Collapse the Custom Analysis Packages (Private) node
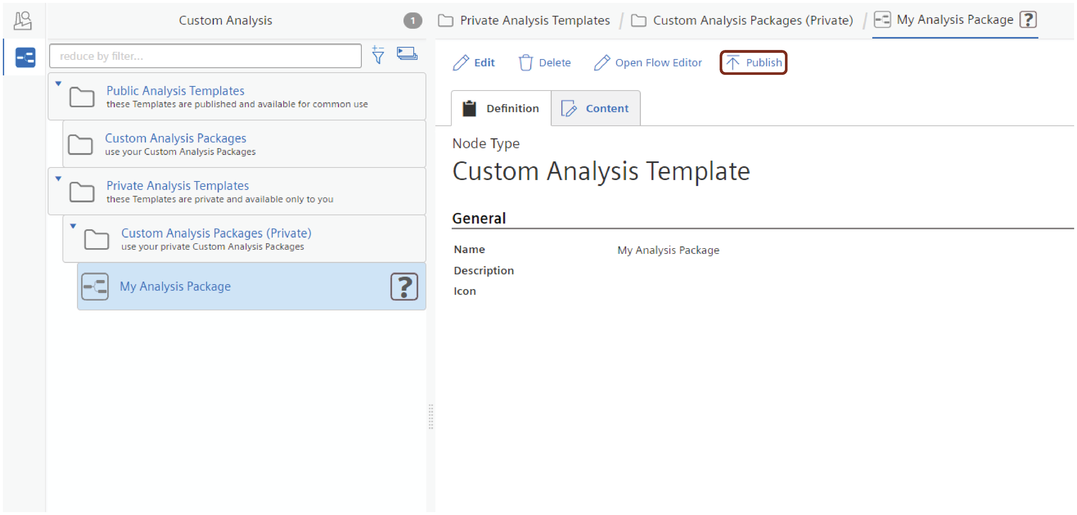 click(73, 226)
